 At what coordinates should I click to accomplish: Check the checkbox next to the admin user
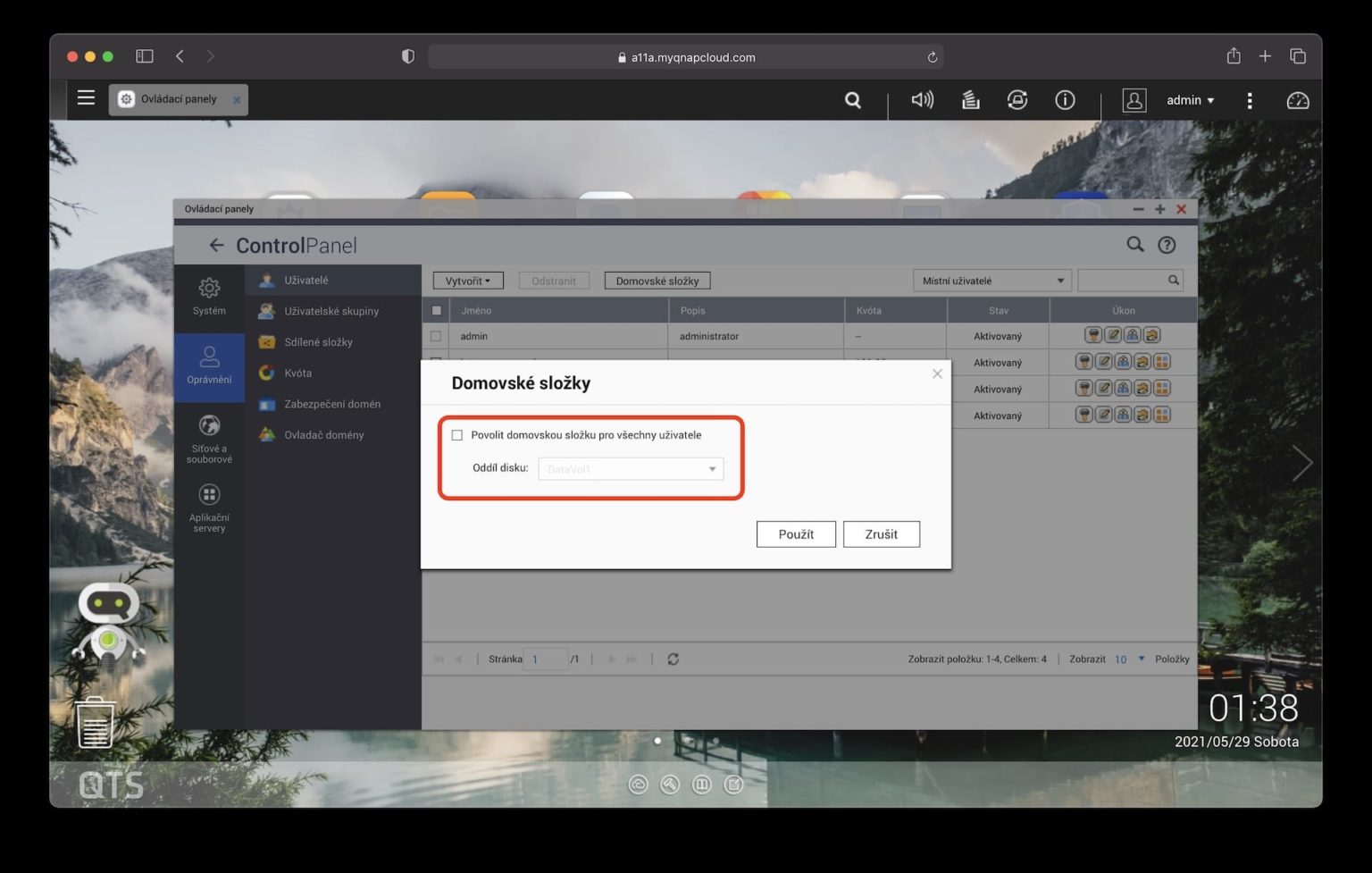click(x=437, y=336)
